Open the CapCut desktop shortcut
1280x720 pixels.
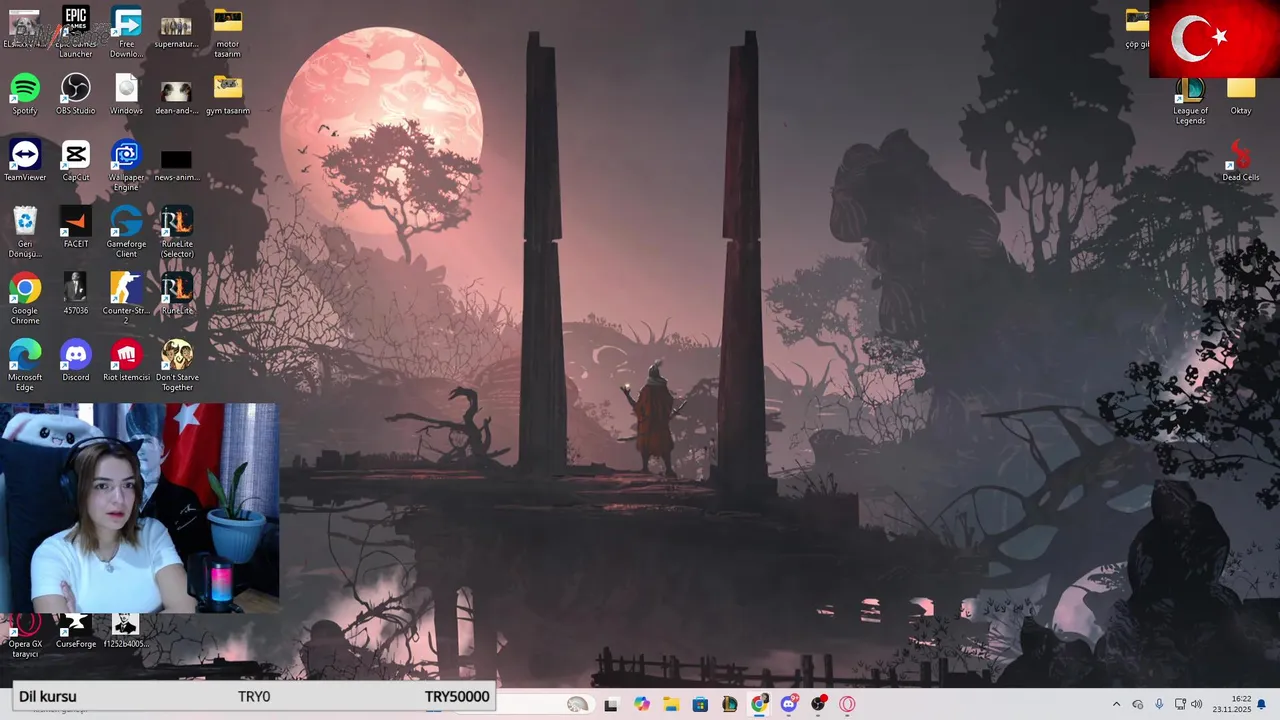[x=75, y=161]
